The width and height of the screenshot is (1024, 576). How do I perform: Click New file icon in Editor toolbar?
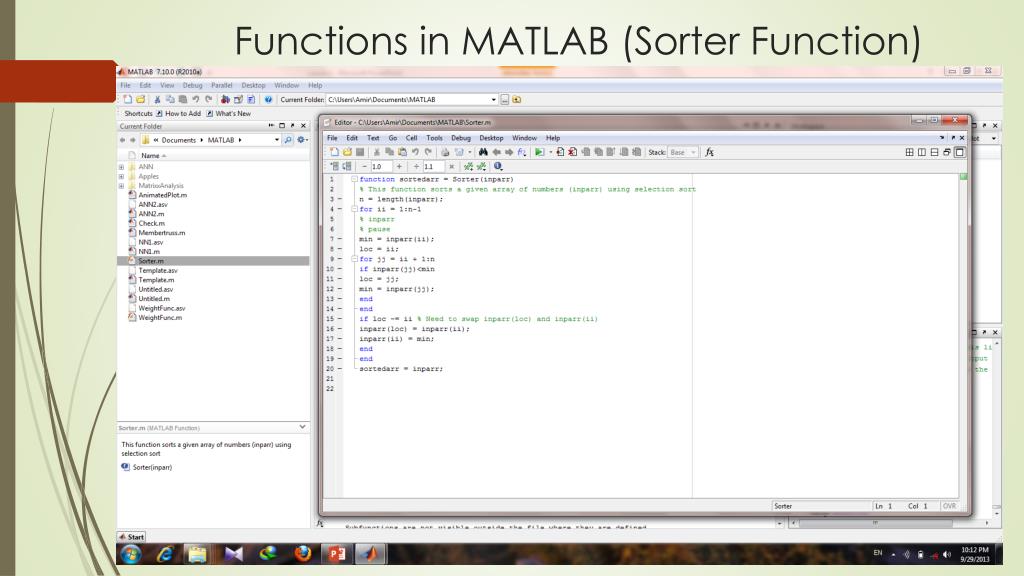(334, 152)
